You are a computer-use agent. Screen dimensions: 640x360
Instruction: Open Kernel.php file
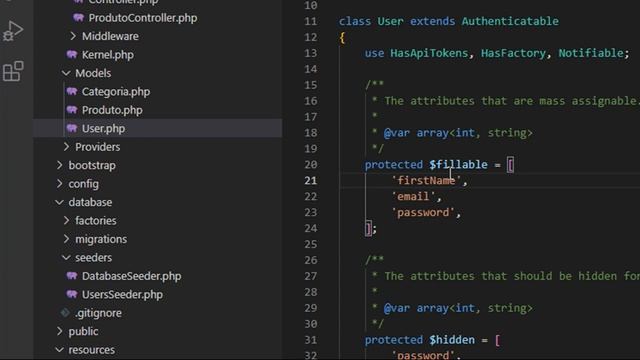click(108, 55)
